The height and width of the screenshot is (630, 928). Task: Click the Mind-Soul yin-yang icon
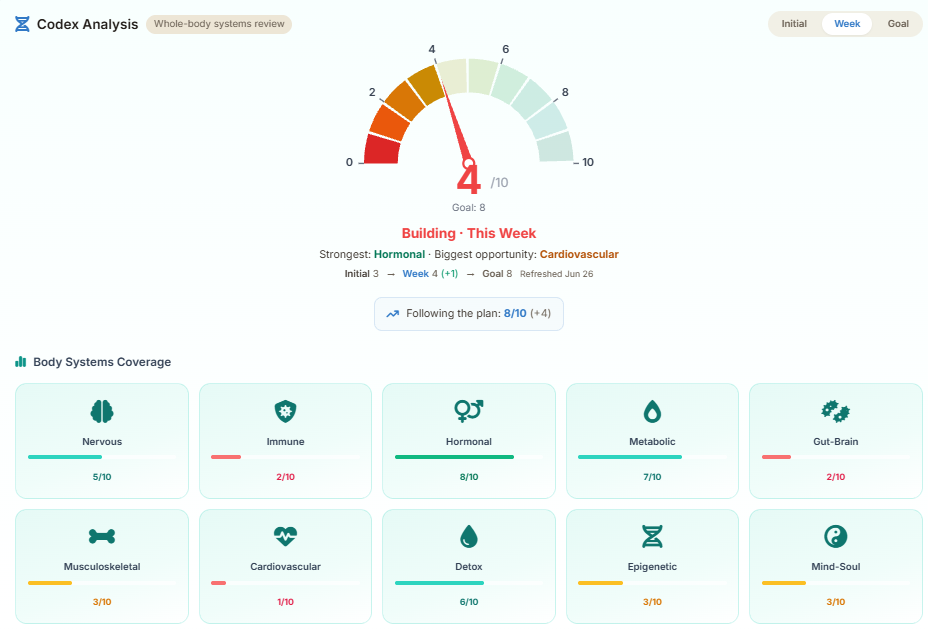pyautogui.click(x=835, y=536)
